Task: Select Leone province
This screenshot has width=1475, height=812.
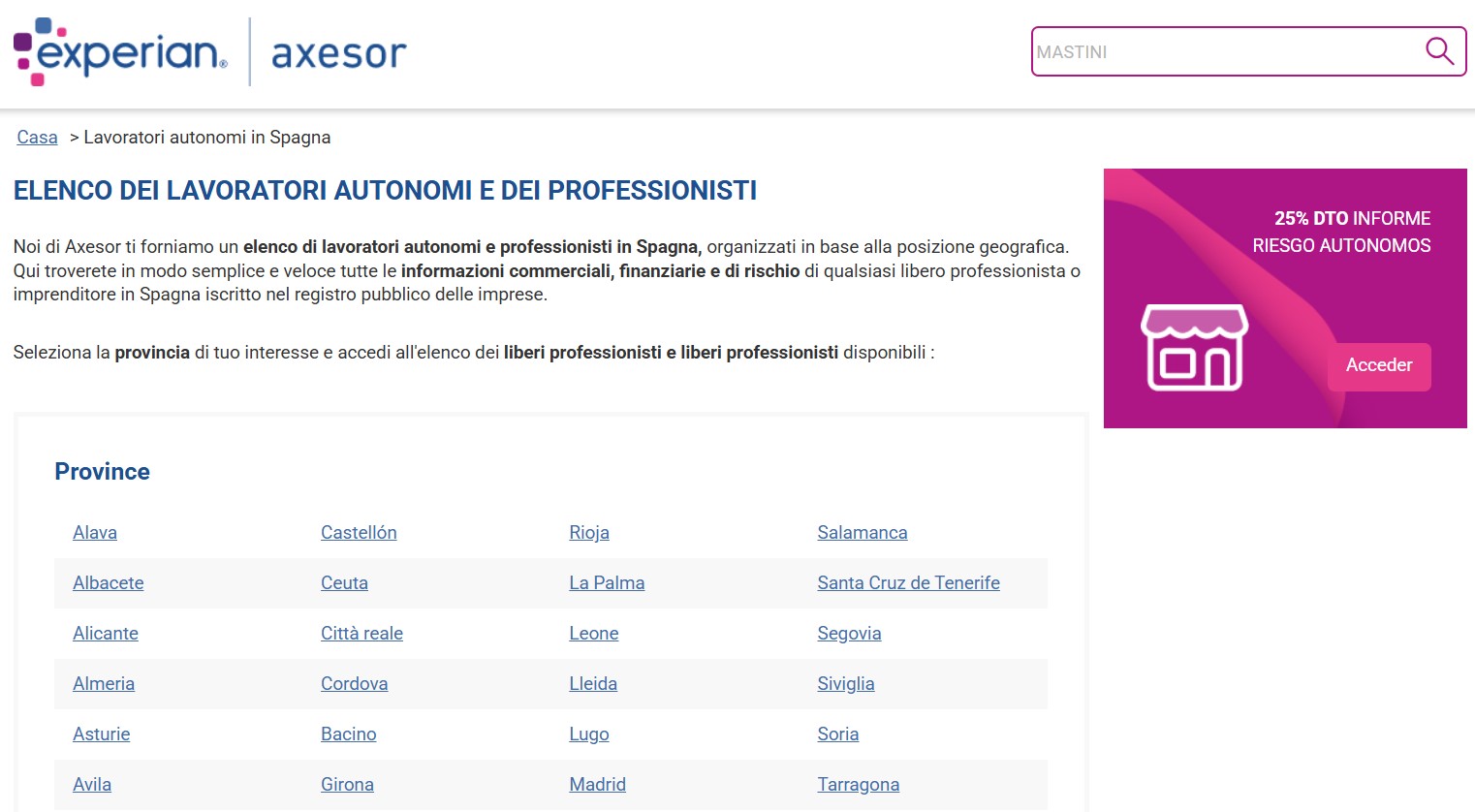Action: (594, 634)
